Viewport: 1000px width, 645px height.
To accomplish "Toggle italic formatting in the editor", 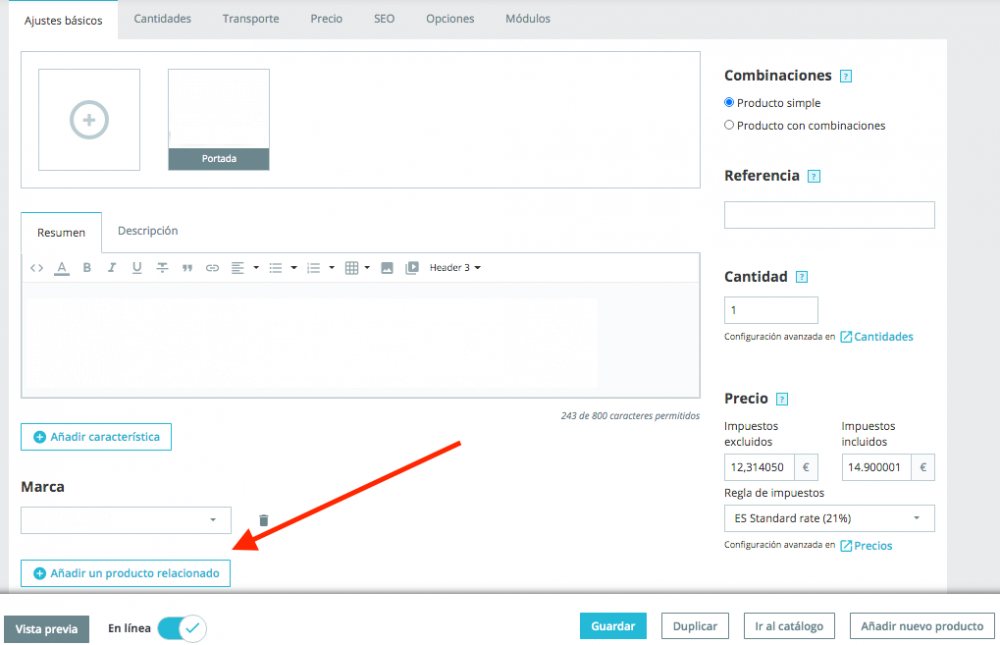I will click(x=112, y=268).
